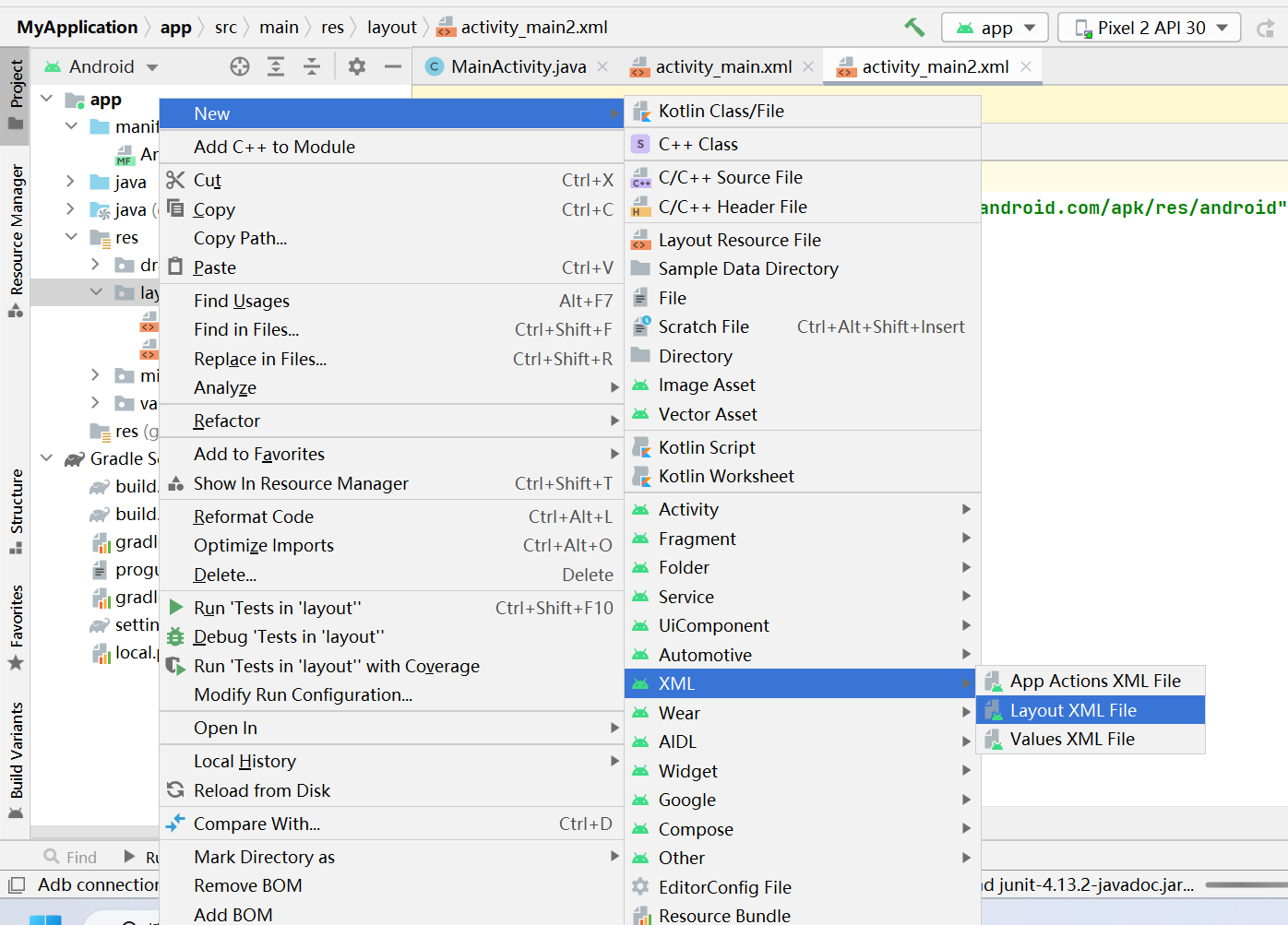
Task: Open the Structure tool window
Action: [x=16, y=512]
